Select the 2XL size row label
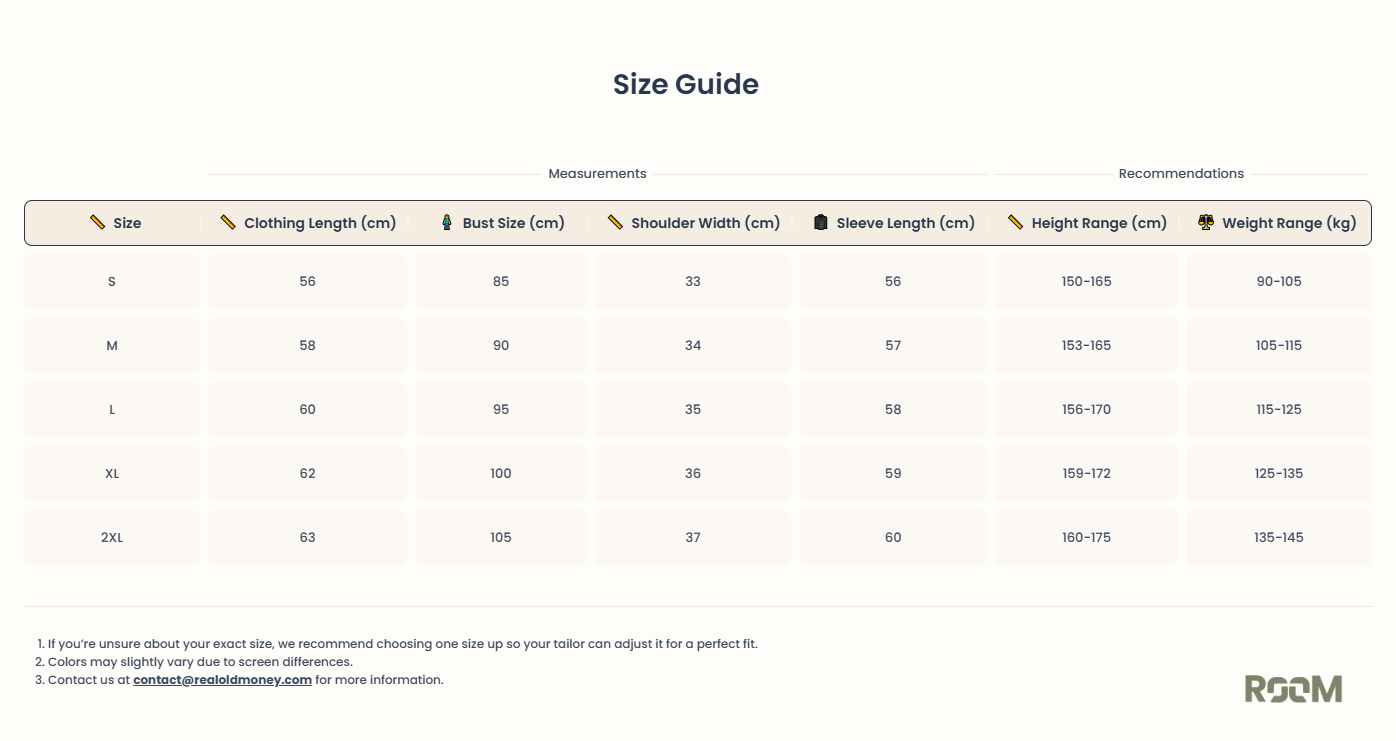 pyautogui.click(x=112, y=538)
